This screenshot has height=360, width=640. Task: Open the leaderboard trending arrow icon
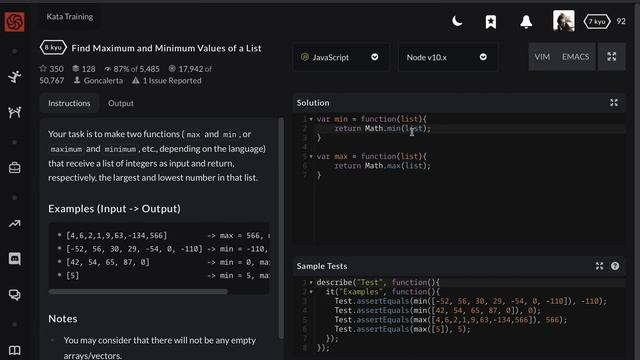coord(15,224)
